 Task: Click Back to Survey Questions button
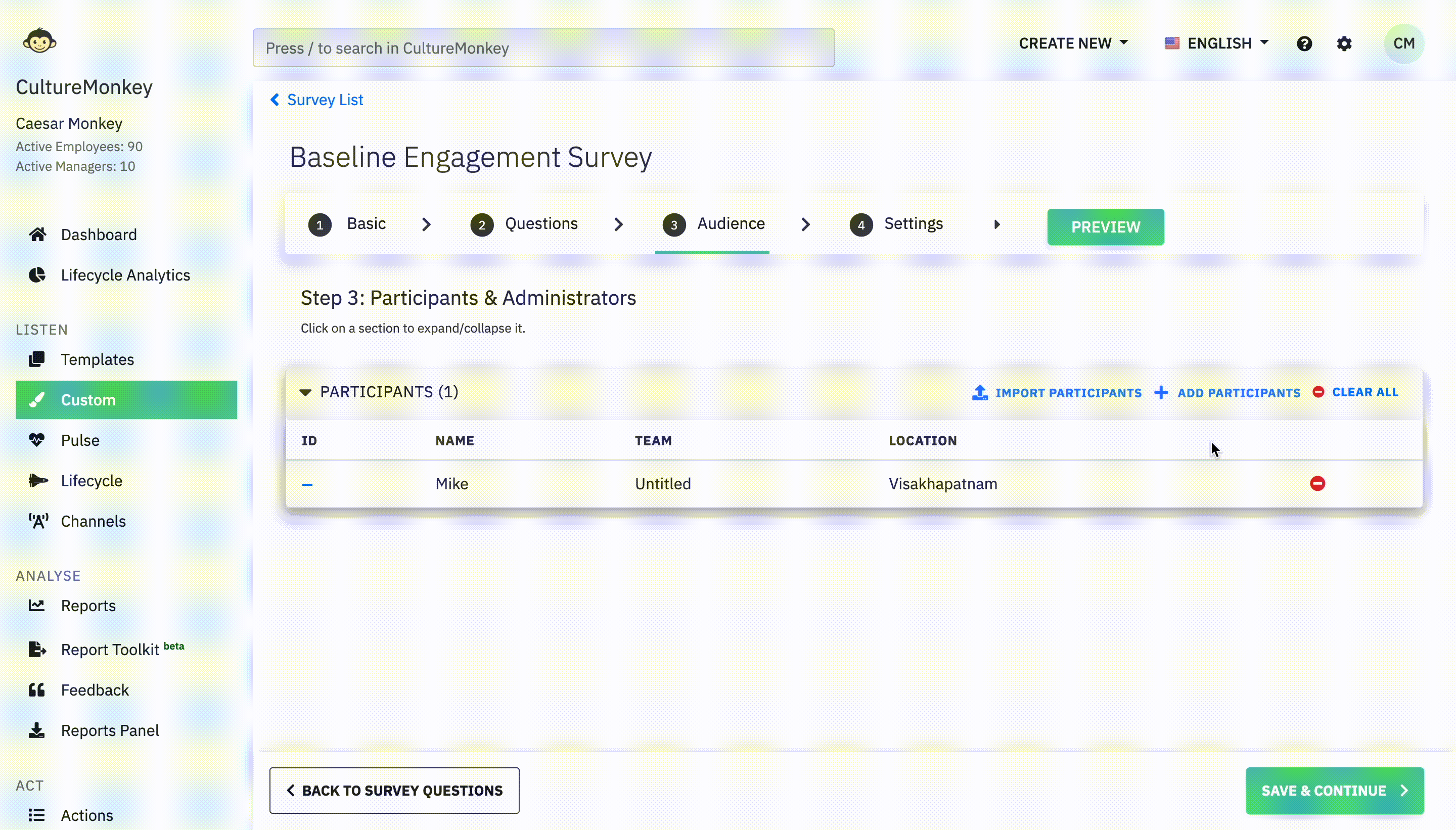(x=394, y=791)
